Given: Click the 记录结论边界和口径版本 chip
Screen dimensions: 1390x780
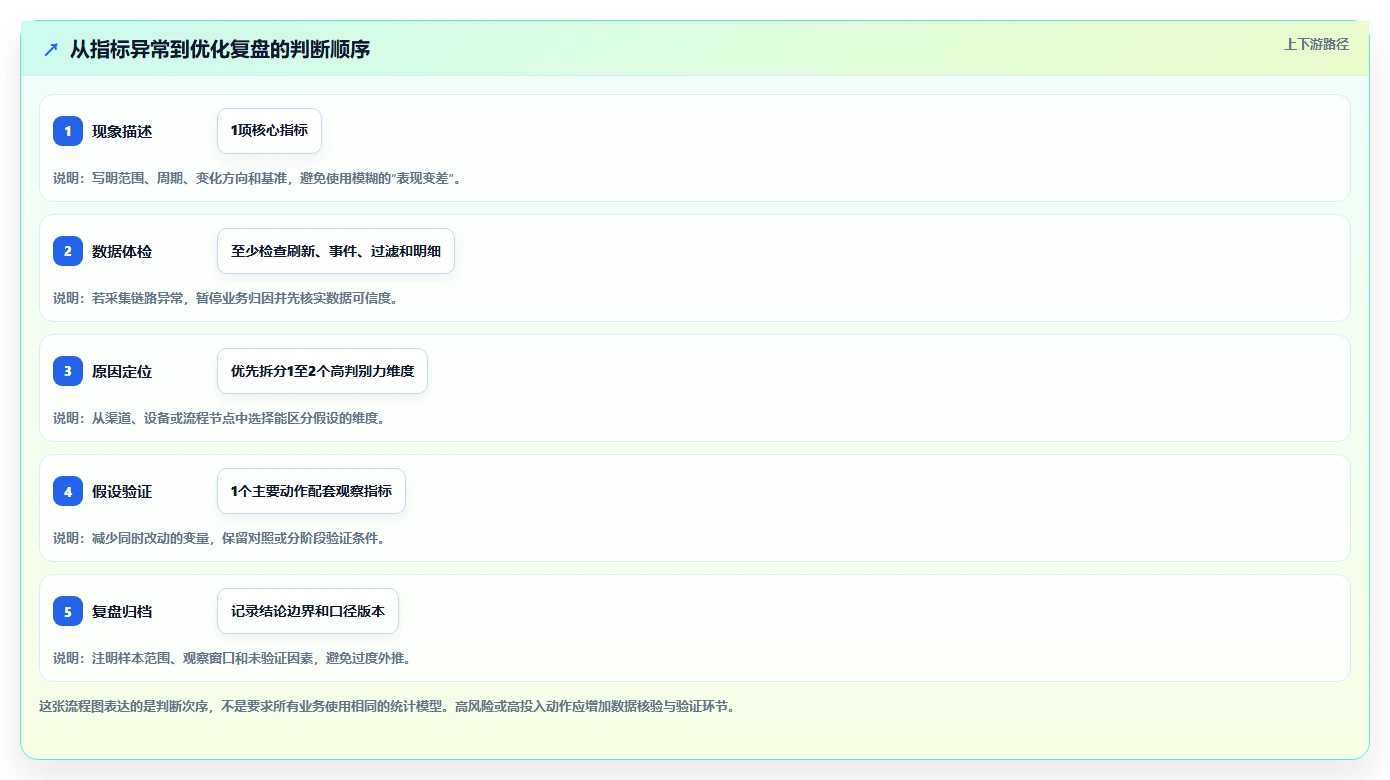Looking at the screenshot, I should [308, 611].
